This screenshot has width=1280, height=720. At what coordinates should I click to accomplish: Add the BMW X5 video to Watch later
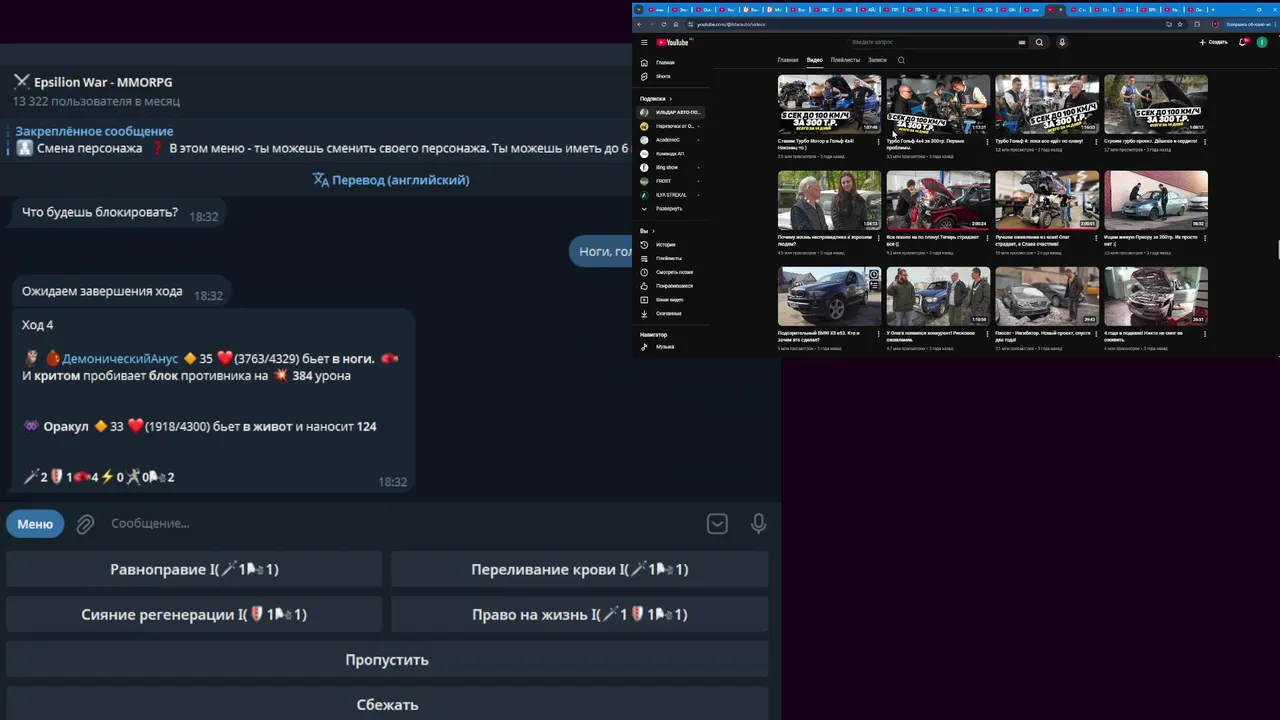click(x=874, y=274)
